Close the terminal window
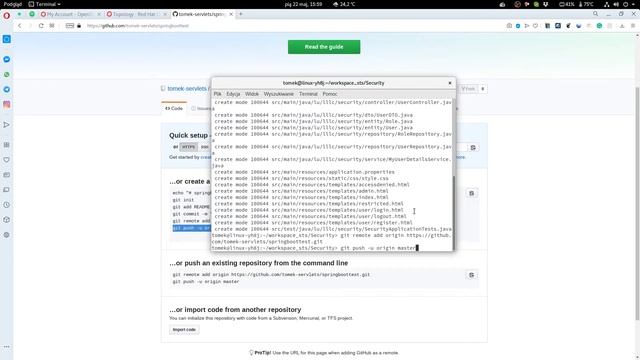This screenshot has height=360, width=640. (450, 83)
